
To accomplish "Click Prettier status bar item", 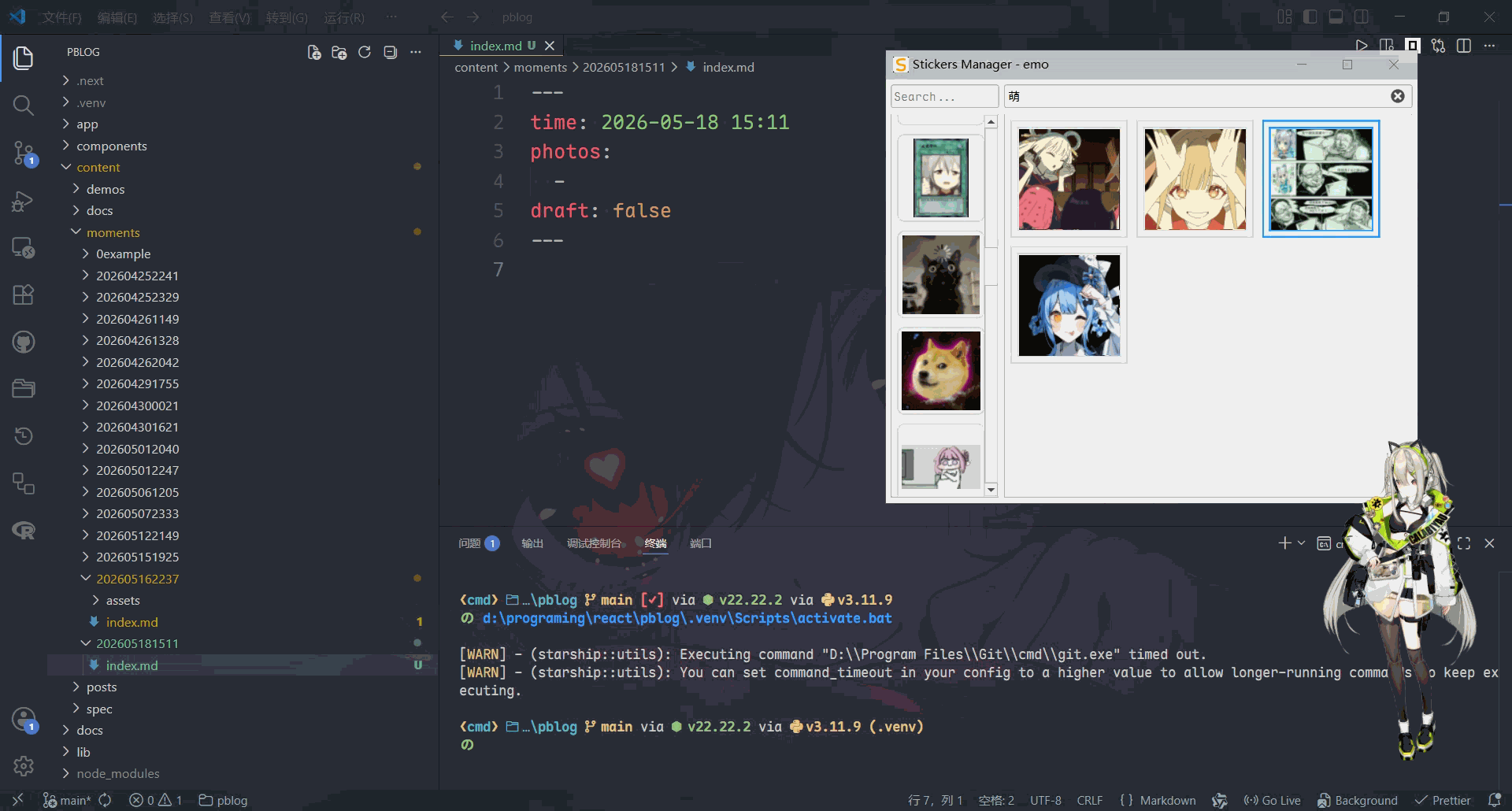I will 1443,800.
